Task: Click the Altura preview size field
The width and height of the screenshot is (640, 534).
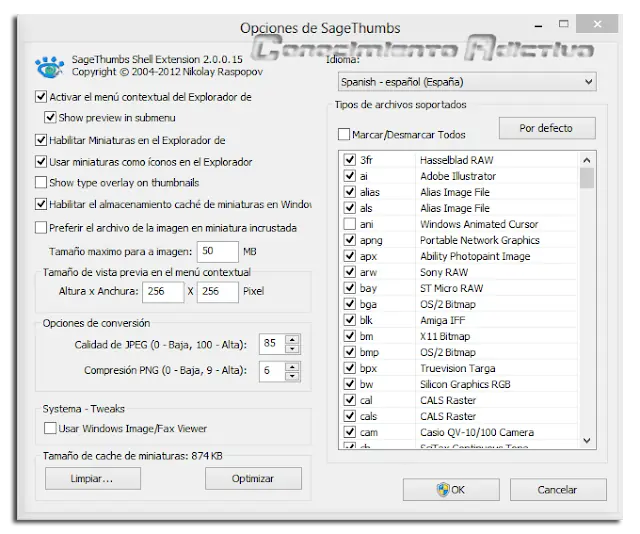Action: [x=163, y=291]
